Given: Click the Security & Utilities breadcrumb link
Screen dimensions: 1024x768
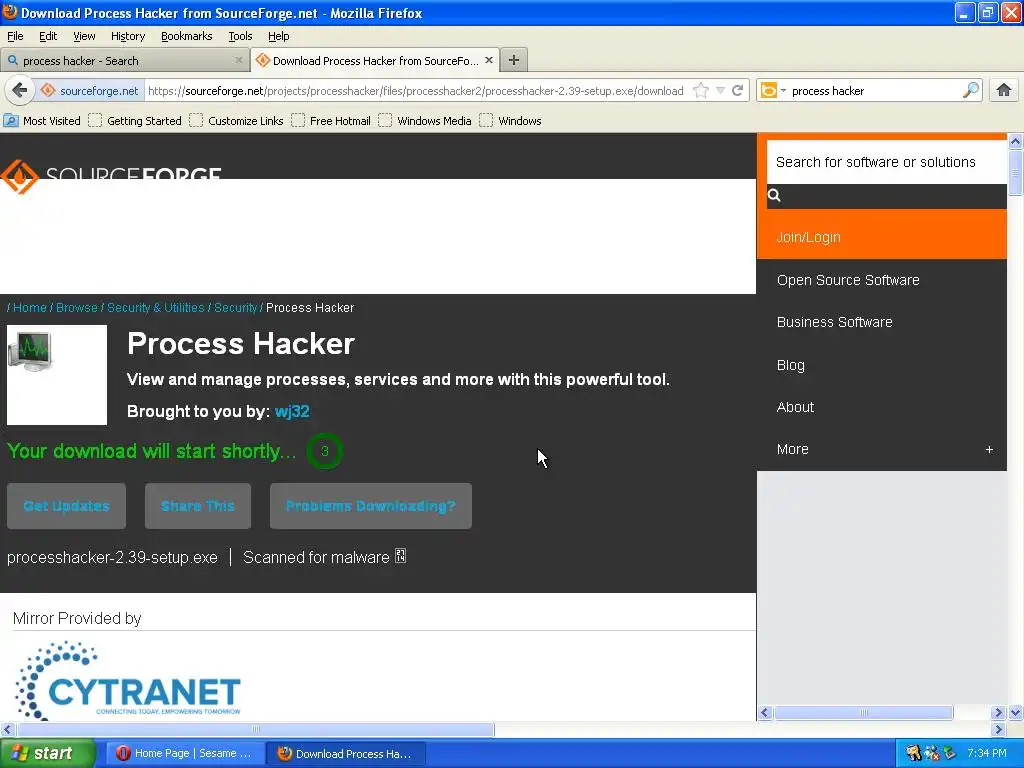Looking at the screenshot, I should click(155, 308).
